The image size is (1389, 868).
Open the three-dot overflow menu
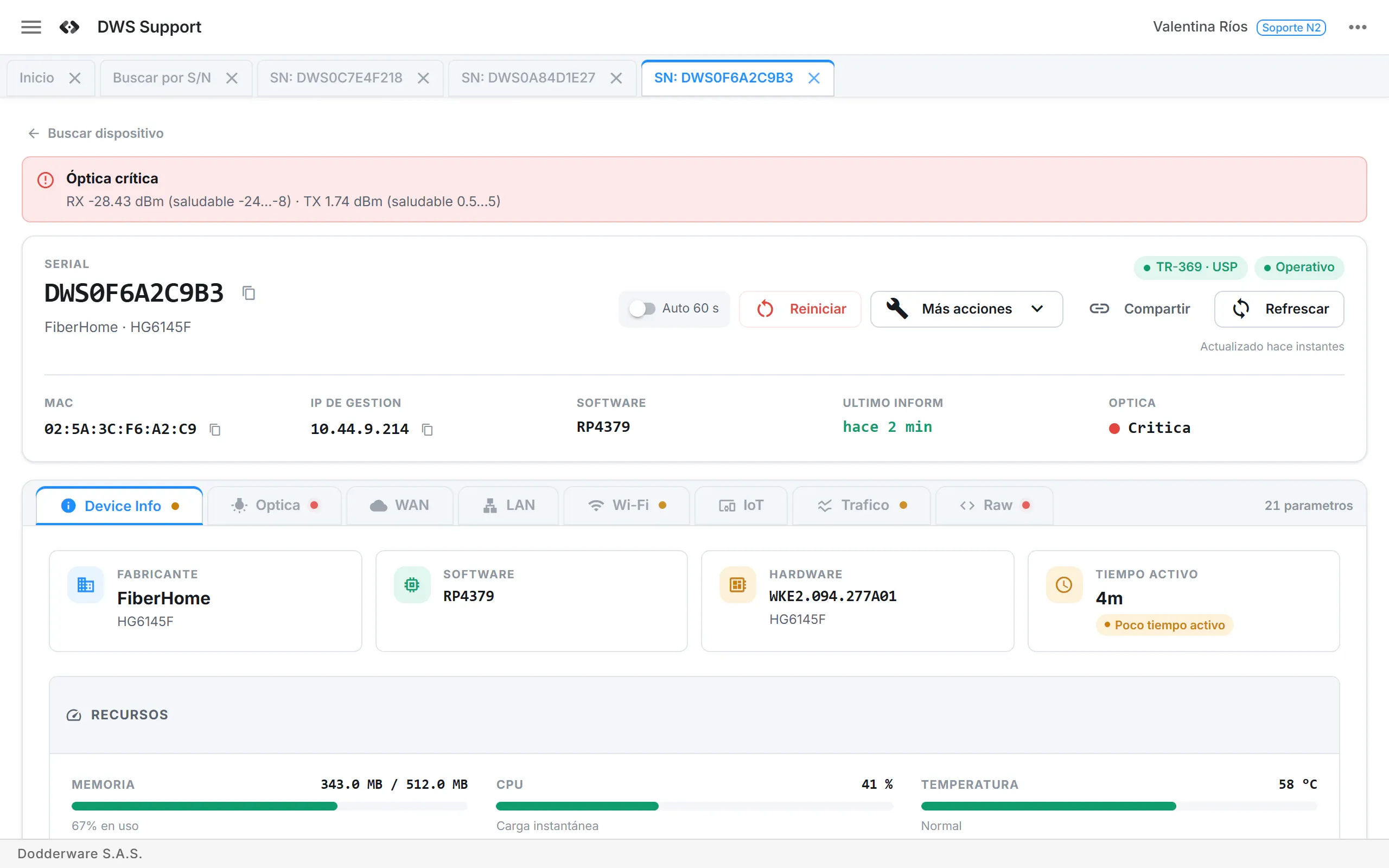point(1358,27)
